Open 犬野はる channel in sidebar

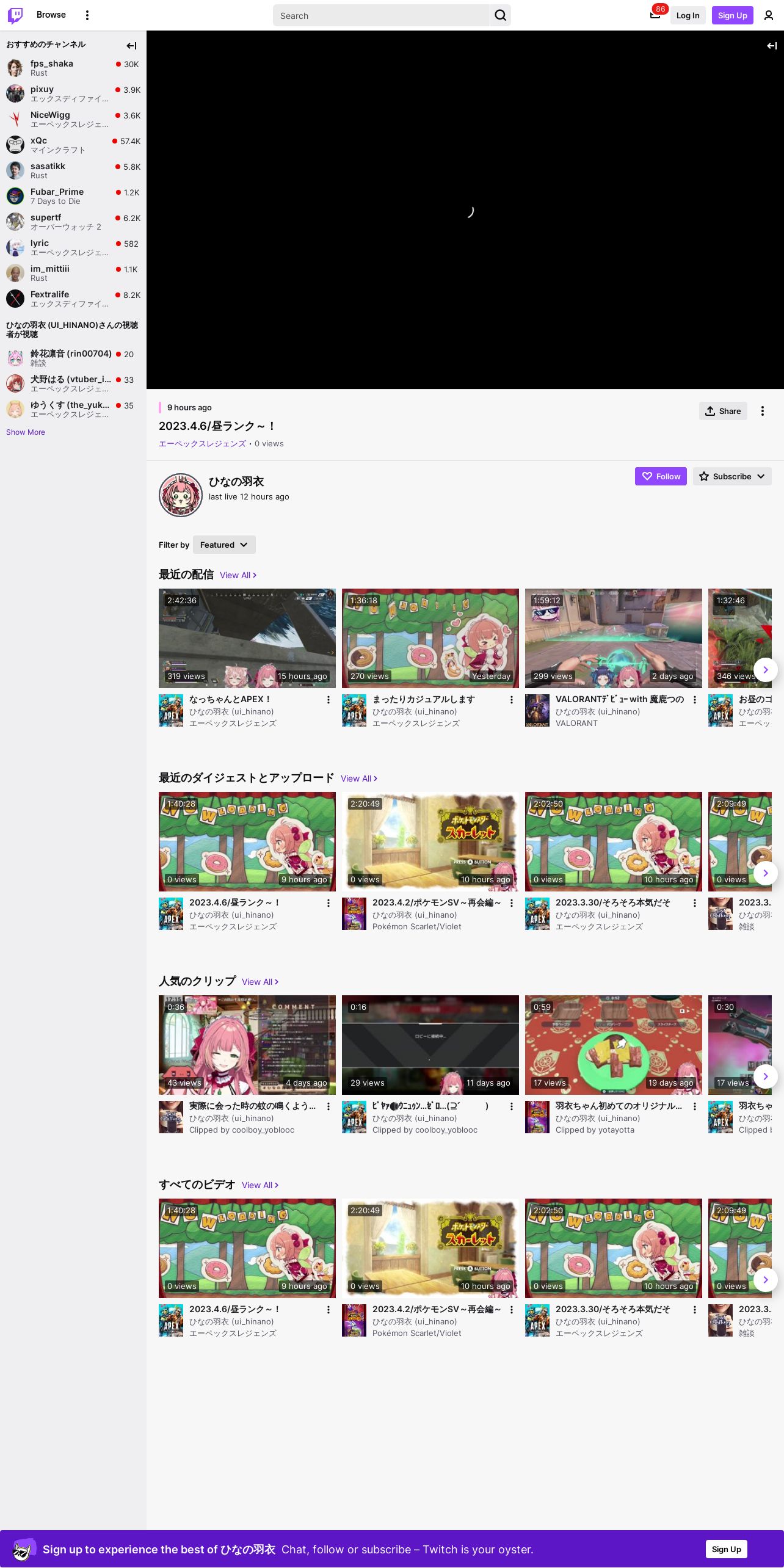[x=73, y=383]
